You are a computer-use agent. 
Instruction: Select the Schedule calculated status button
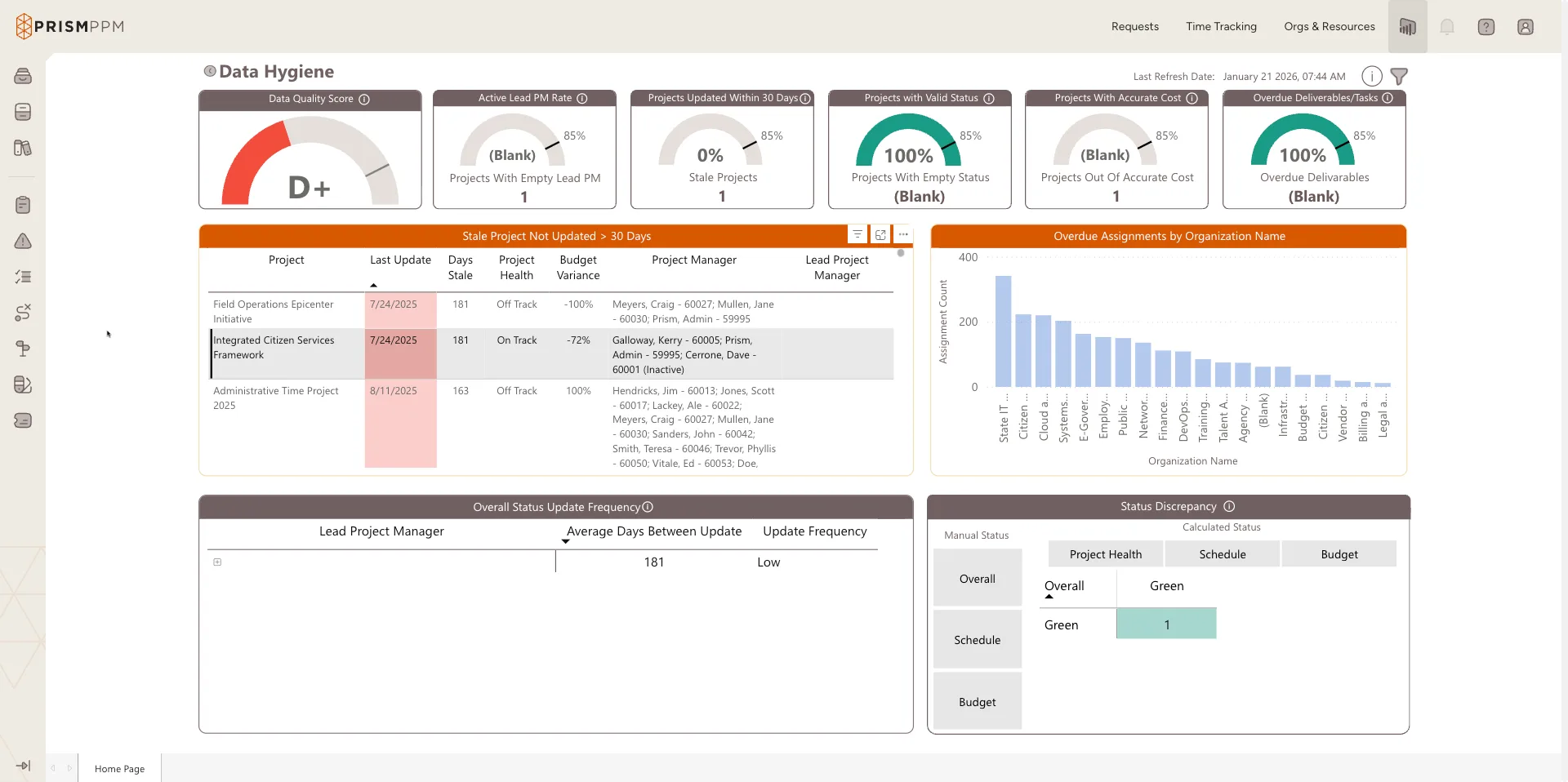[1223, 554]
